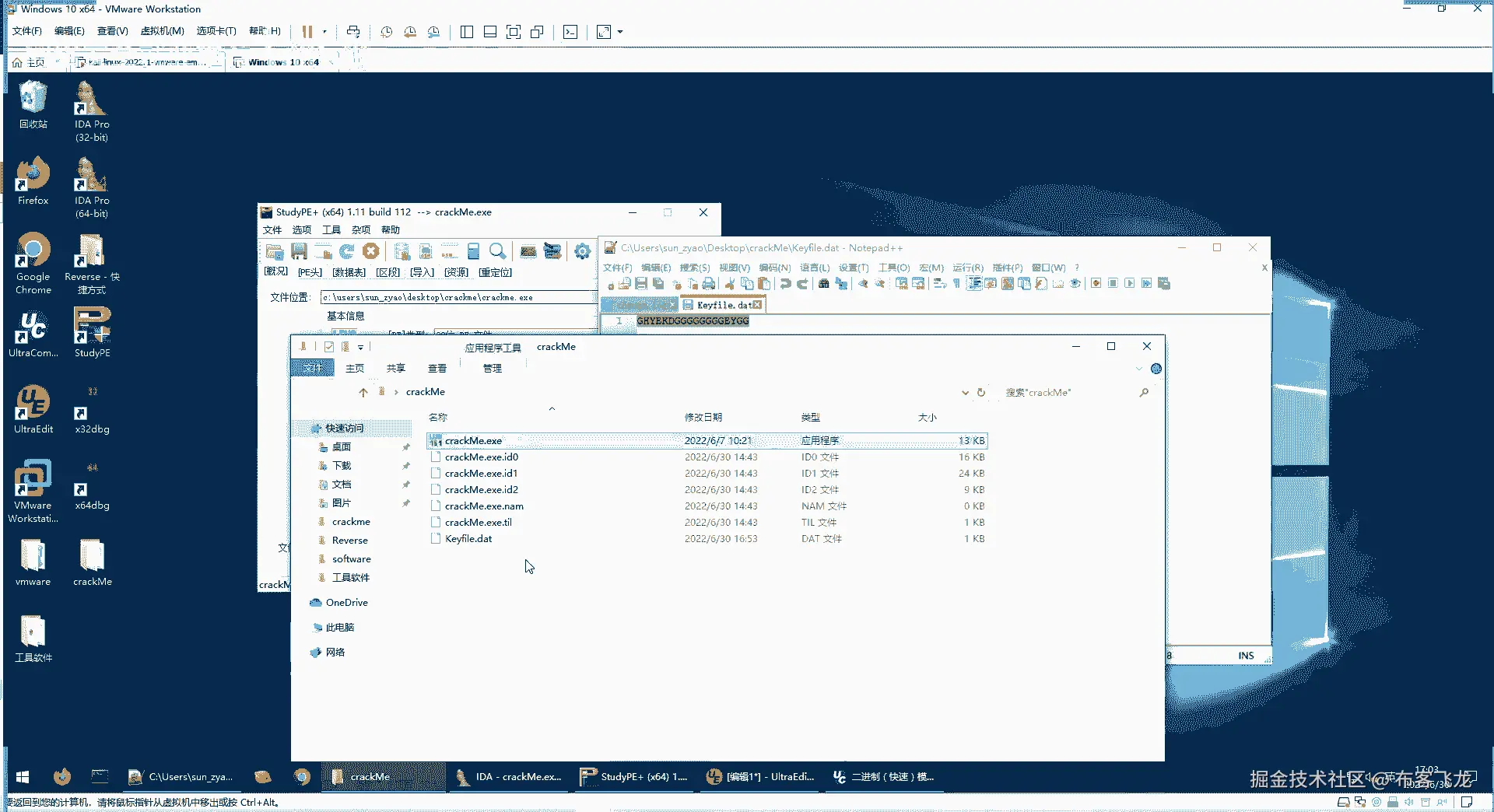Click Notepad++ save file icon
Screen dimensions: 1494x812
click(641, 283)
